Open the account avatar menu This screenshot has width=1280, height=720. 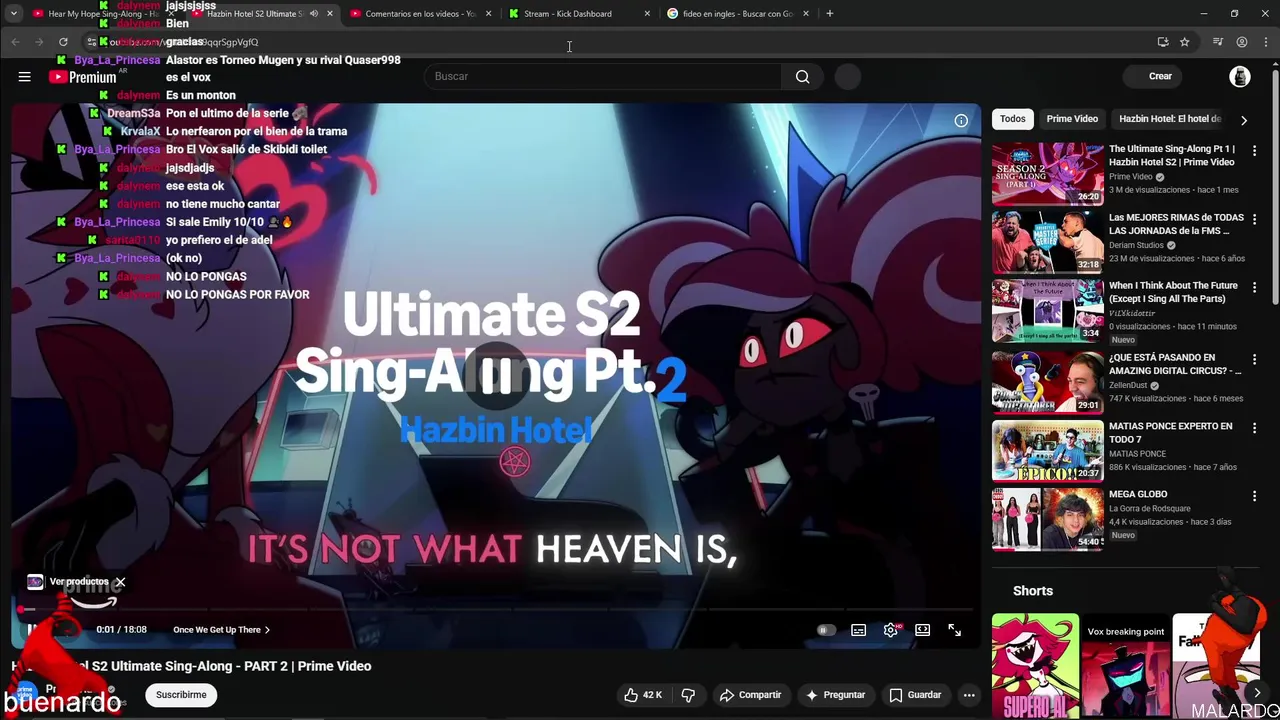click(x=1239, y=76)
